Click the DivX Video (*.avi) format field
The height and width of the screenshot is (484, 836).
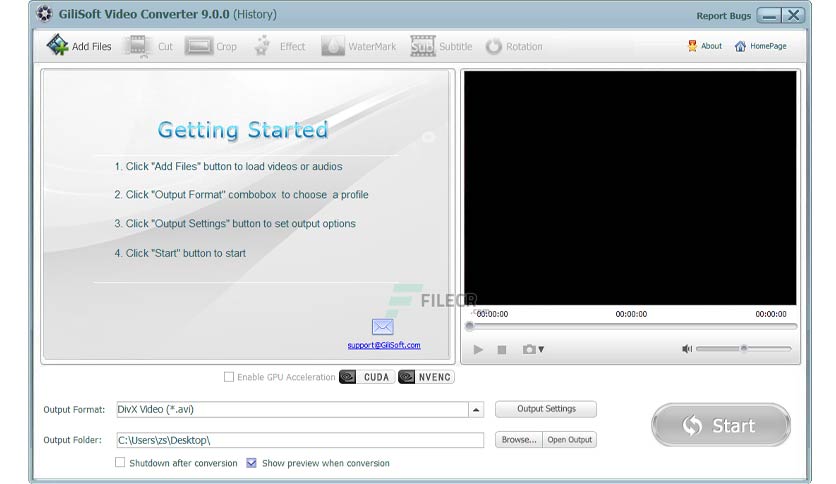292,409
